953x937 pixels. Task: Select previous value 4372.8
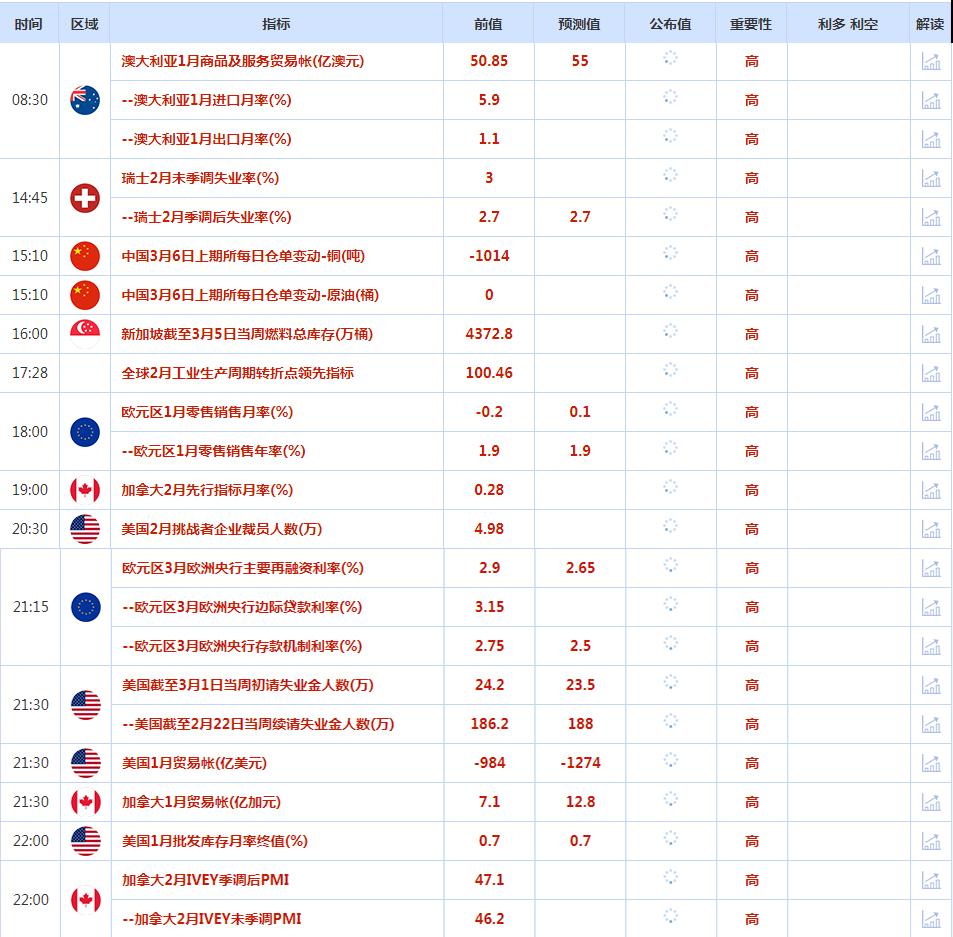point(489,334)
